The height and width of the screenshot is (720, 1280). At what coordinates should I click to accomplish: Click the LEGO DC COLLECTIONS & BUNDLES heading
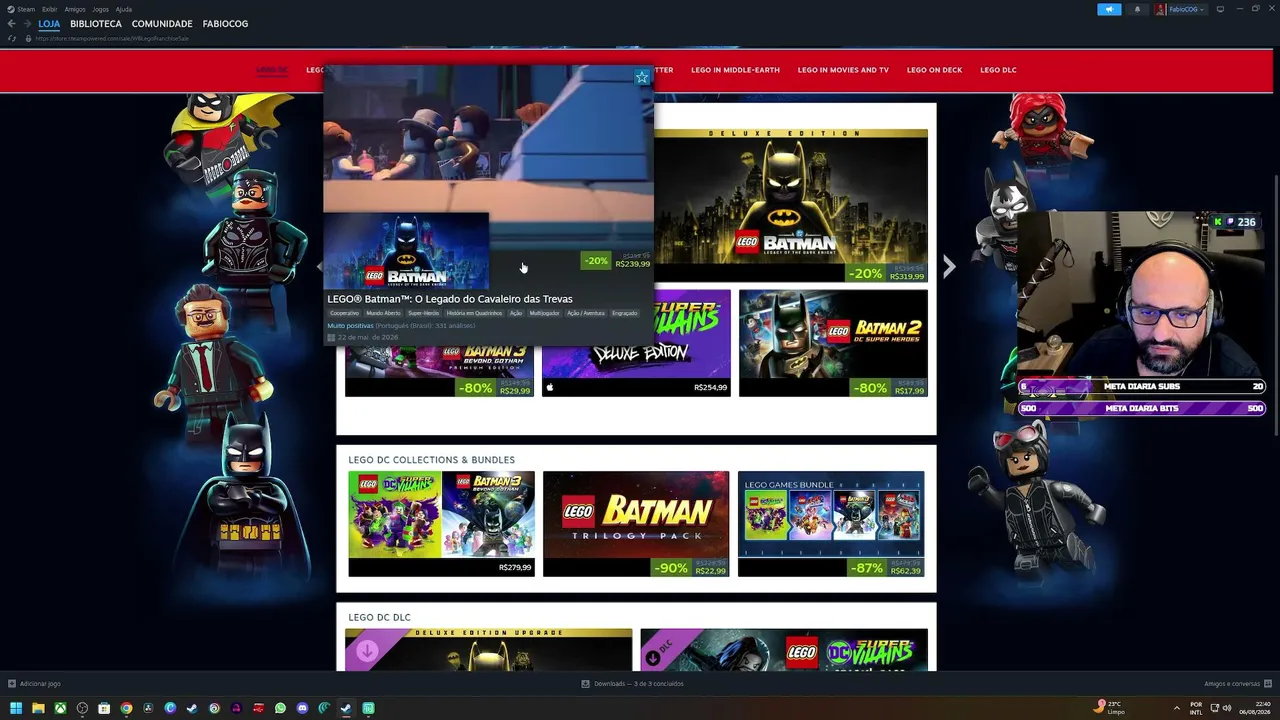(431, 460)
